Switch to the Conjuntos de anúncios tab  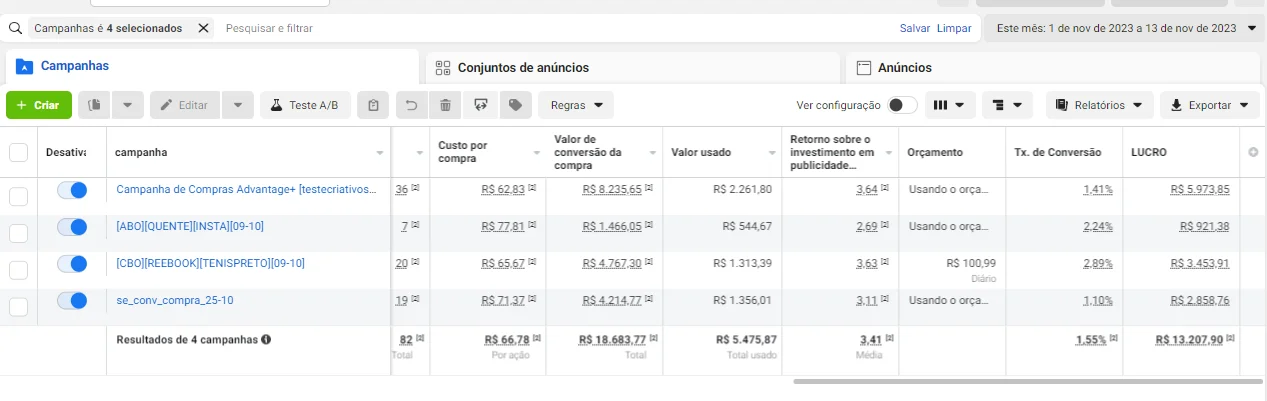click(x=522, y=68)
